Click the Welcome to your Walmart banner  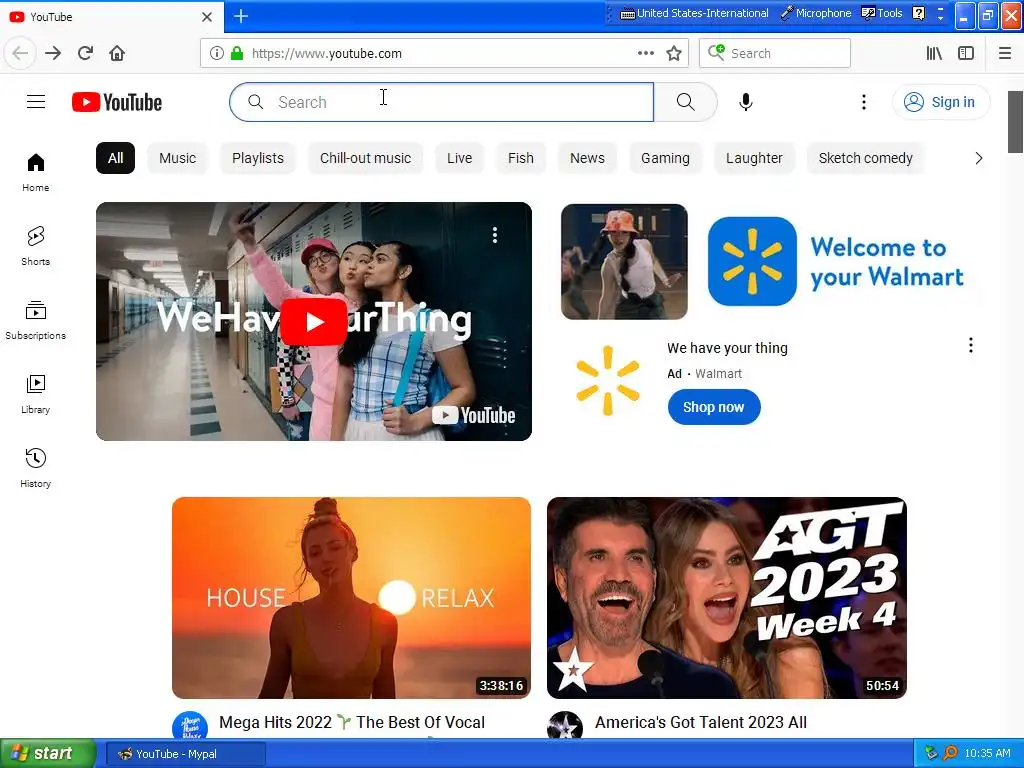836,261
